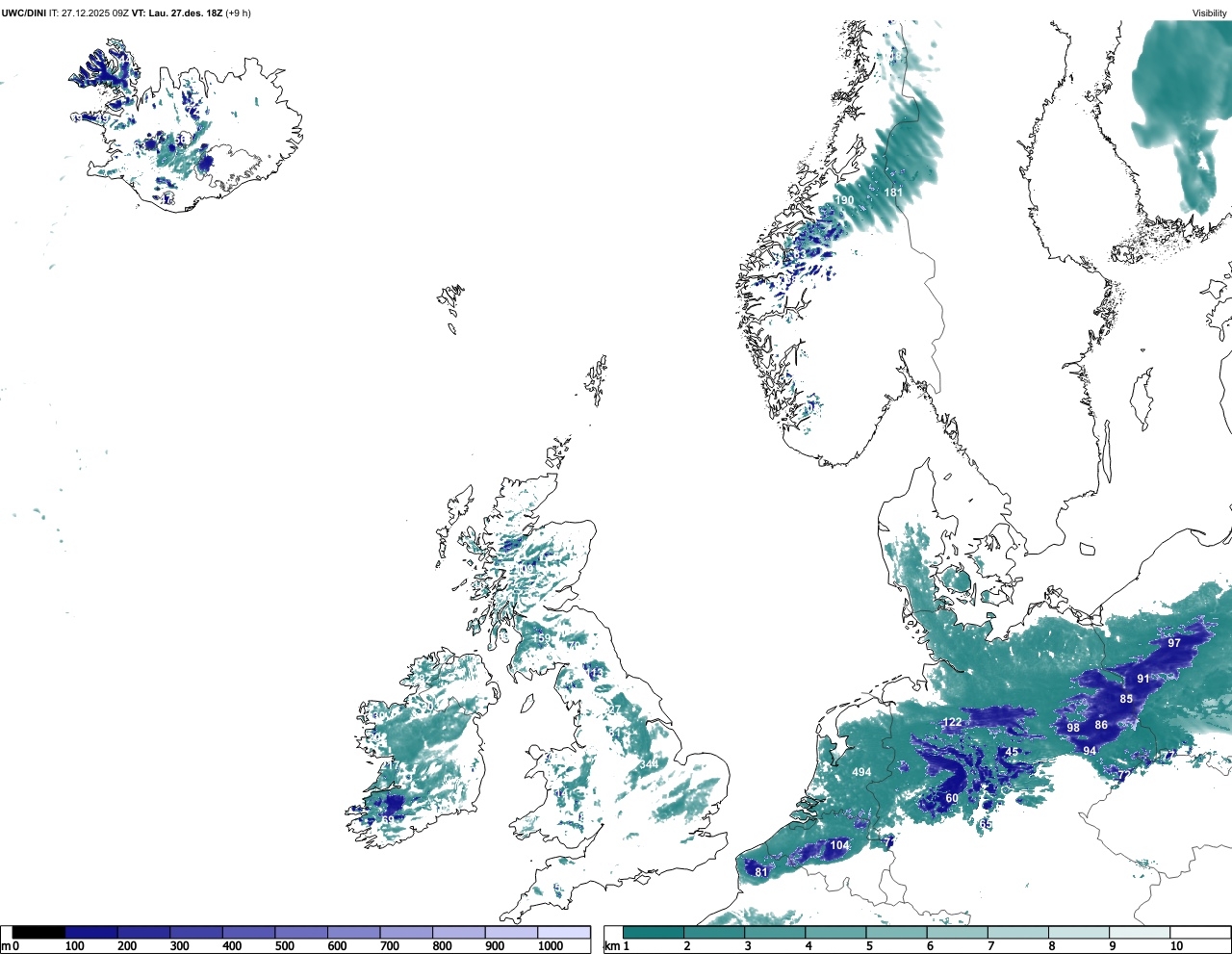Click the '1000' tick label on meter scale
Screen dimensions: 1232x954
point(551,946)
